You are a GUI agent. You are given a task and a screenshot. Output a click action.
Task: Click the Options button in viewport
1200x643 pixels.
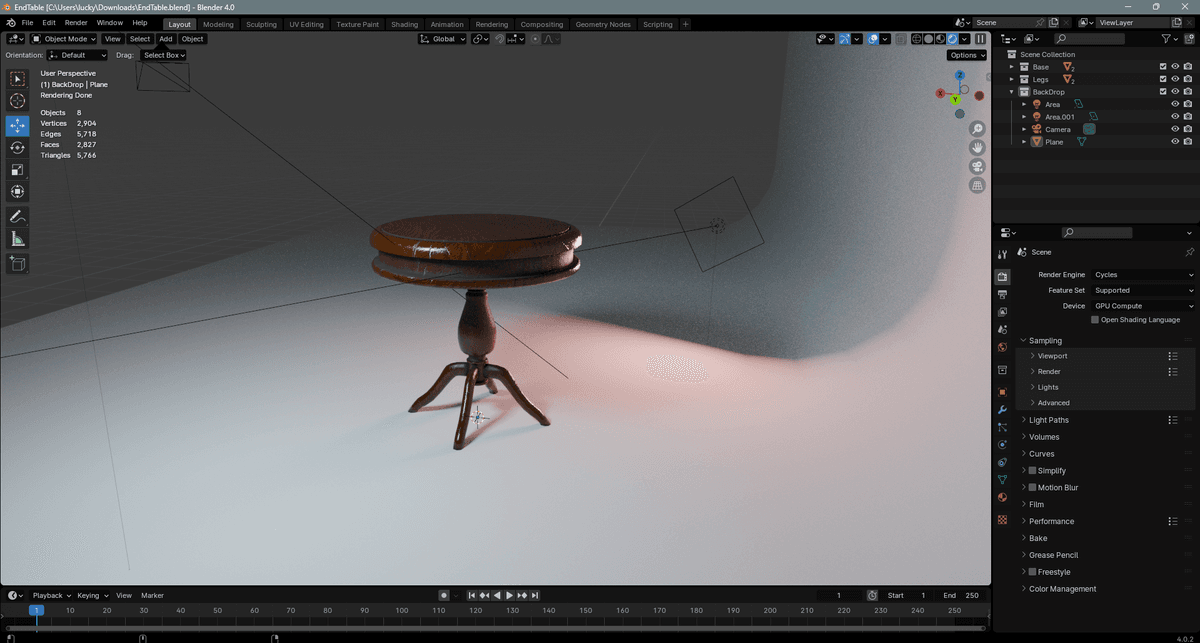(x=966, y=55)
